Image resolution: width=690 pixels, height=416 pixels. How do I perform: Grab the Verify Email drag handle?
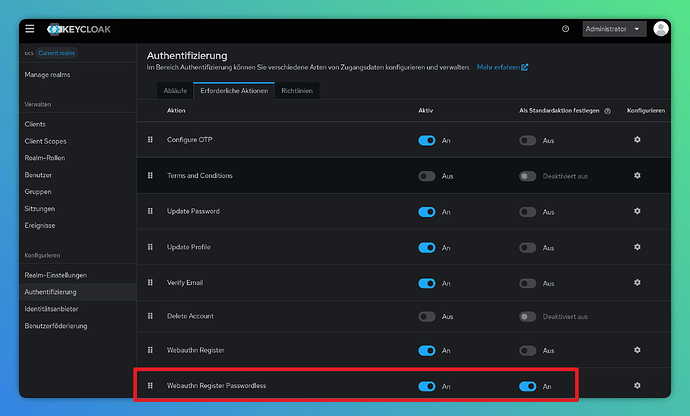tap(150, 282)
